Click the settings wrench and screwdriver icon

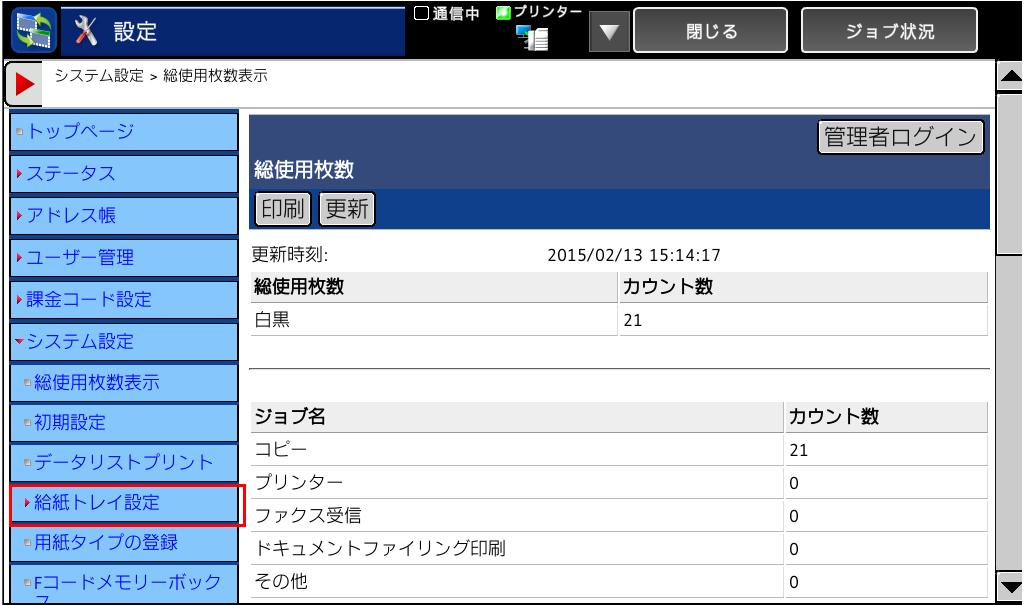pos(87,31)
